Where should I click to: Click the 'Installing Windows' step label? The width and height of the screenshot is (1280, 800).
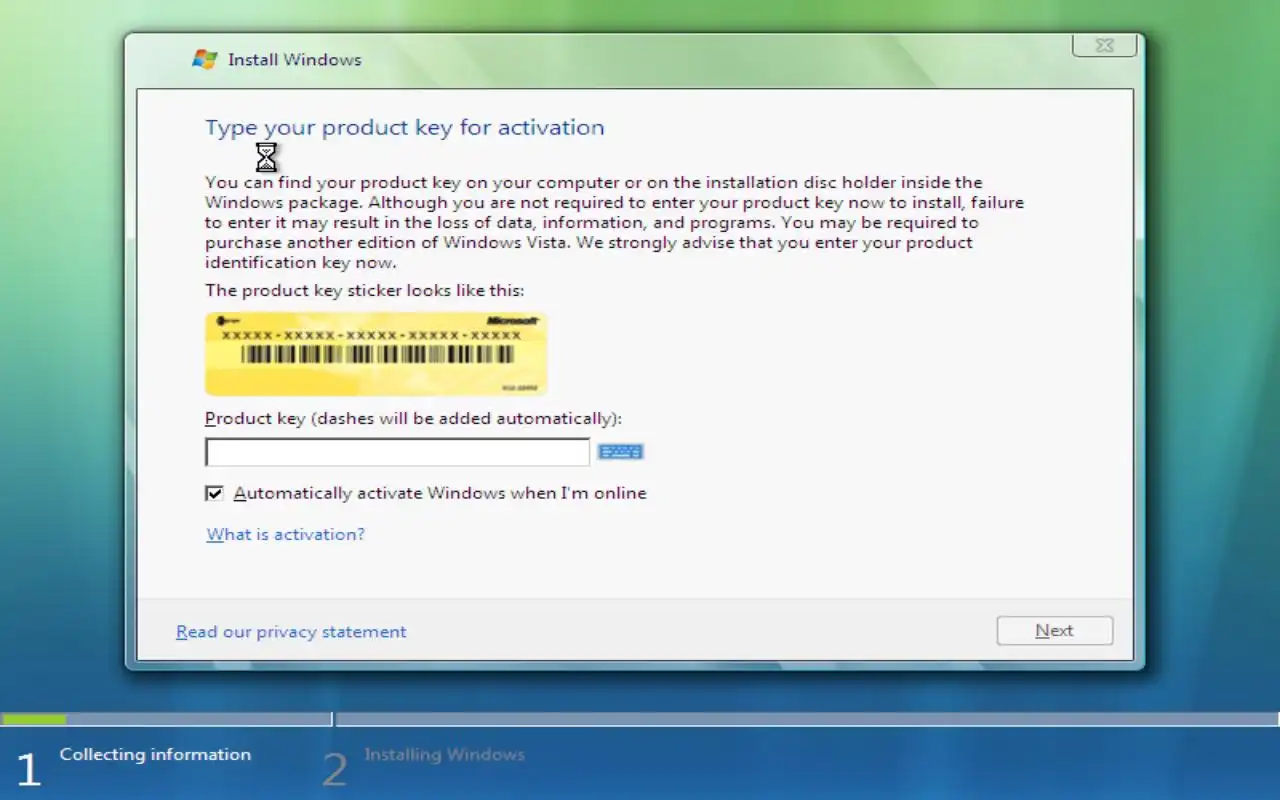[x=444, y=754]
